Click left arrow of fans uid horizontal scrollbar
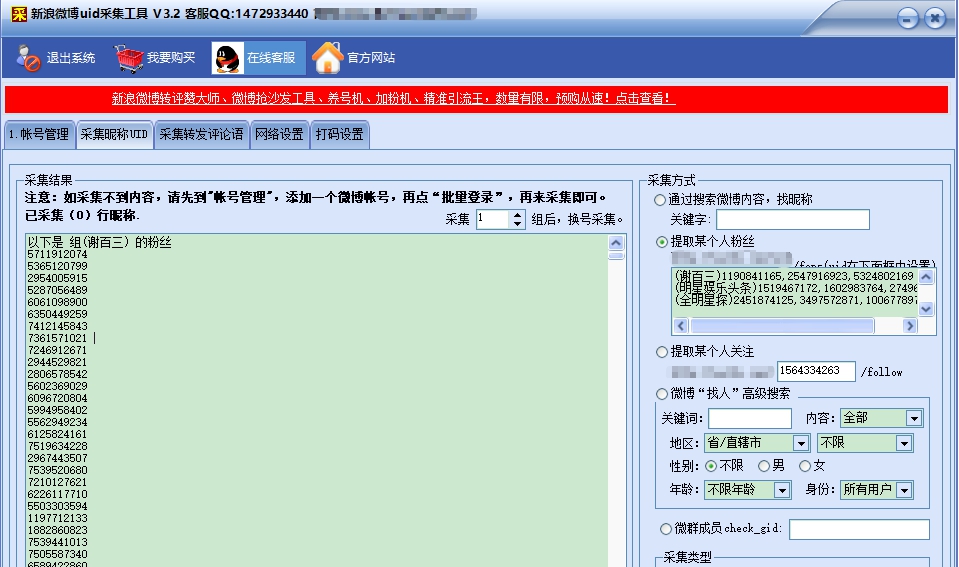Viewport: 959px width, 567px height. coord(681,326)
